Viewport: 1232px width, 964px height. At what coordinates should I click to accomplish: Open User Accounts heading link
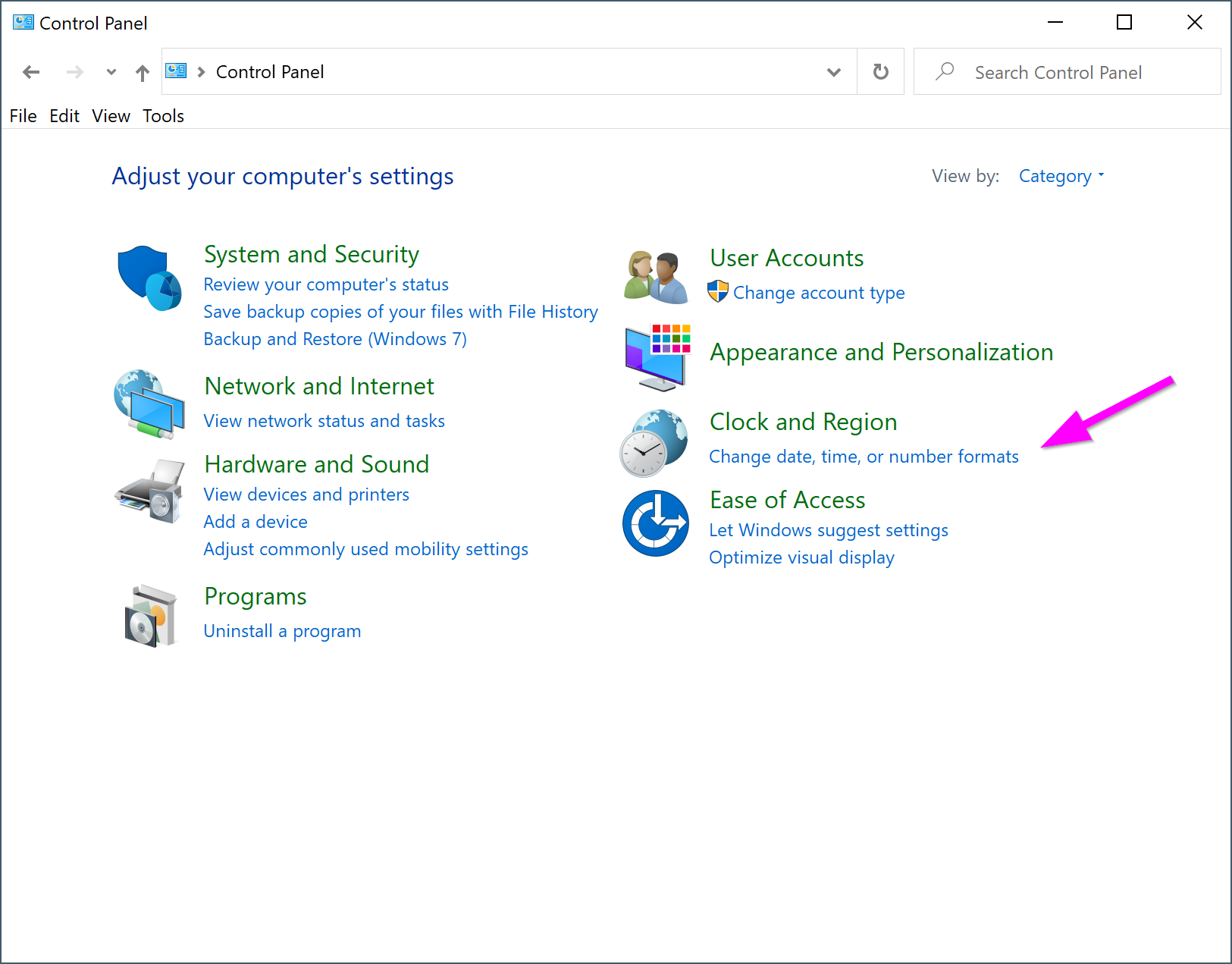(x=787, y=258)
